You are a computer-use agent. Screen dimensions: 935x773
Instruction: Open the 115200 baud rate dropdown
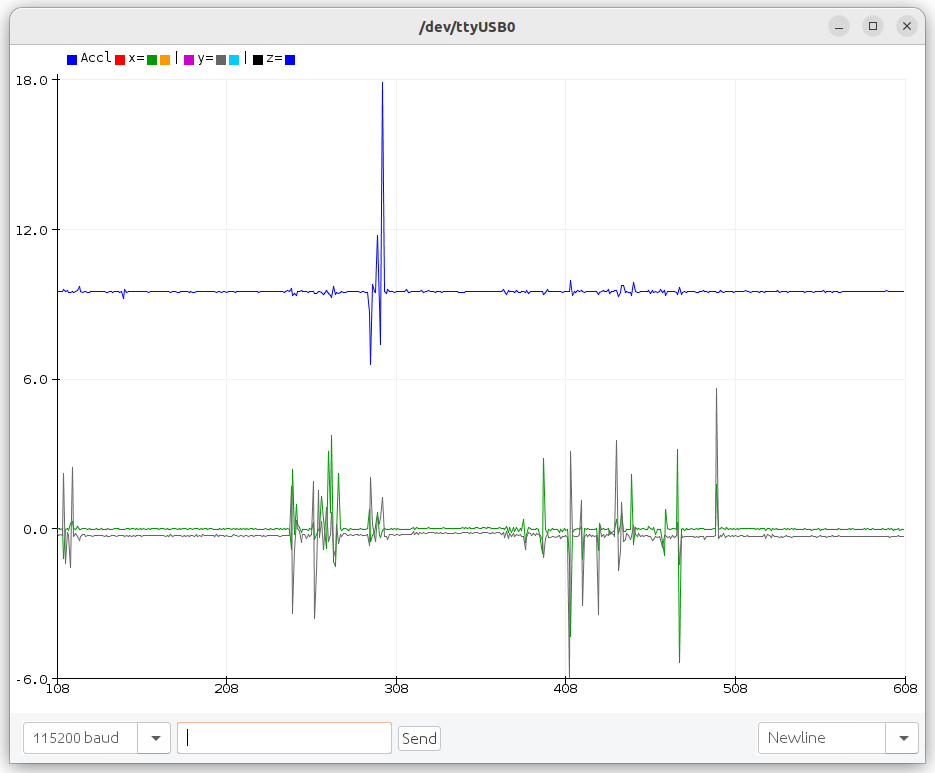click(x=97, y=738)
